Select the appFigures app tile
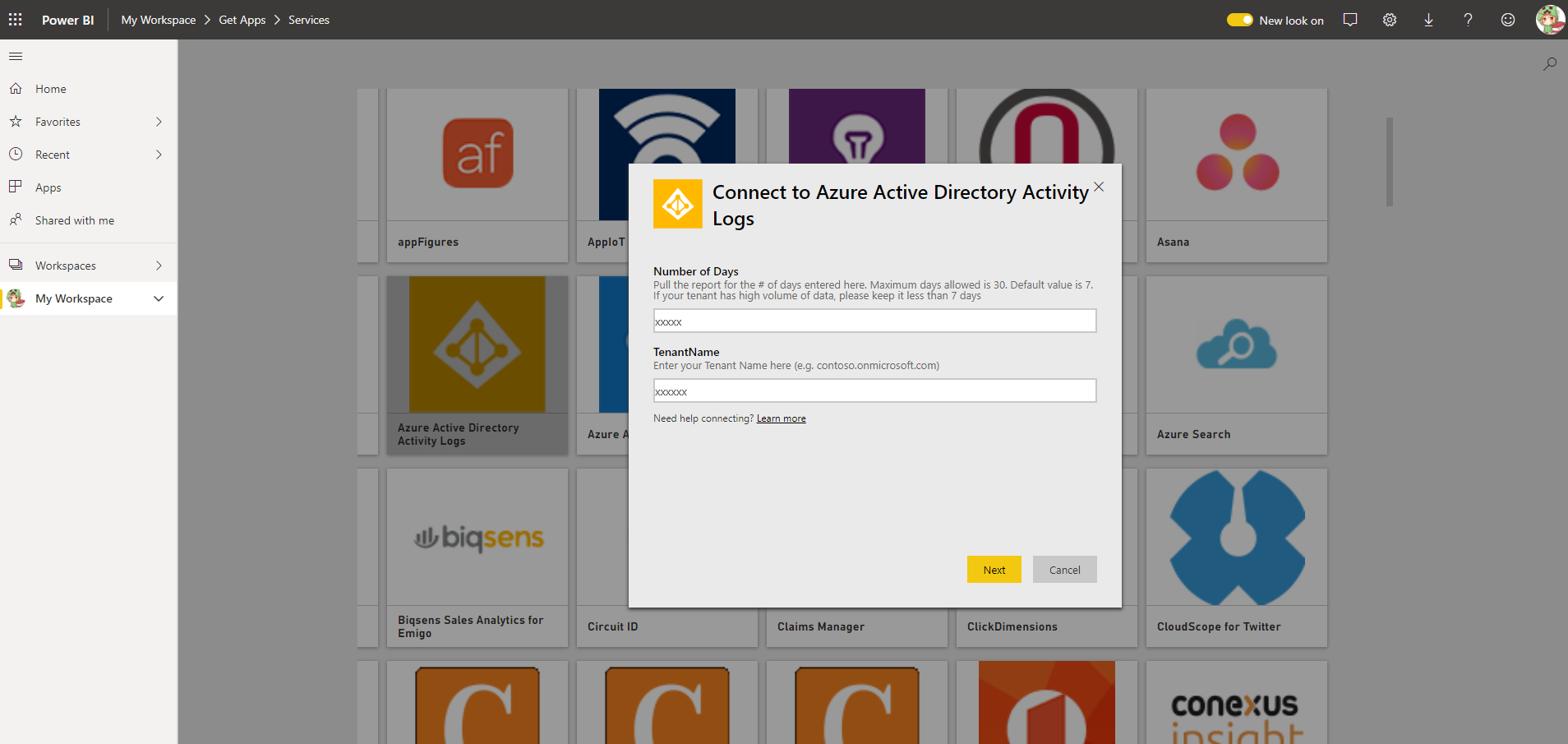Viewport: 1568px width, 744px height. pos(477,175)
